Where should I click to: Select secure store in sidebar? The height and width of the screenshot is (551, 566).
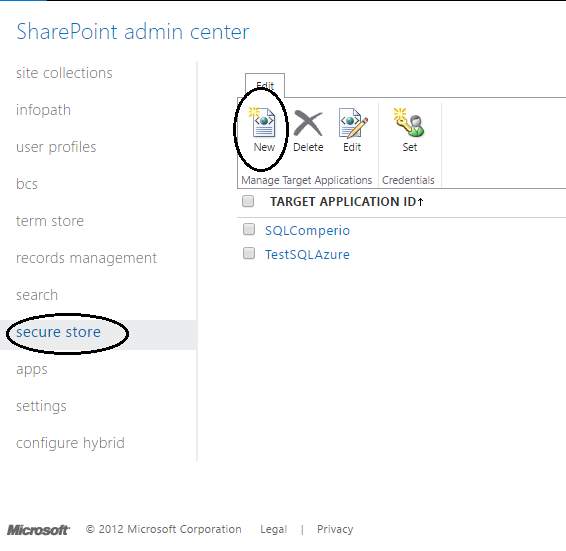pyautogui.click(x=58, y=332)
